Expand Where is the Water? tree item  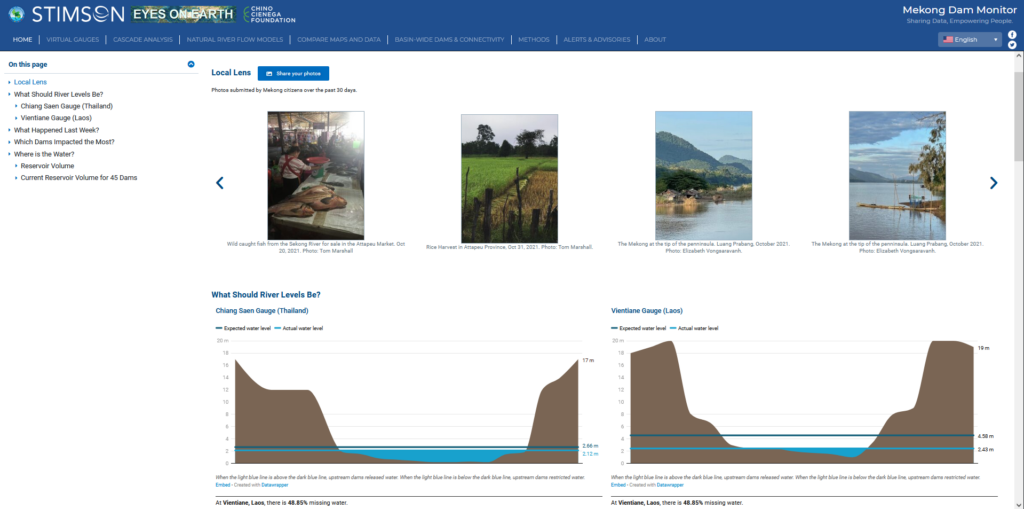pyautogui.click(x=10, y=154)
